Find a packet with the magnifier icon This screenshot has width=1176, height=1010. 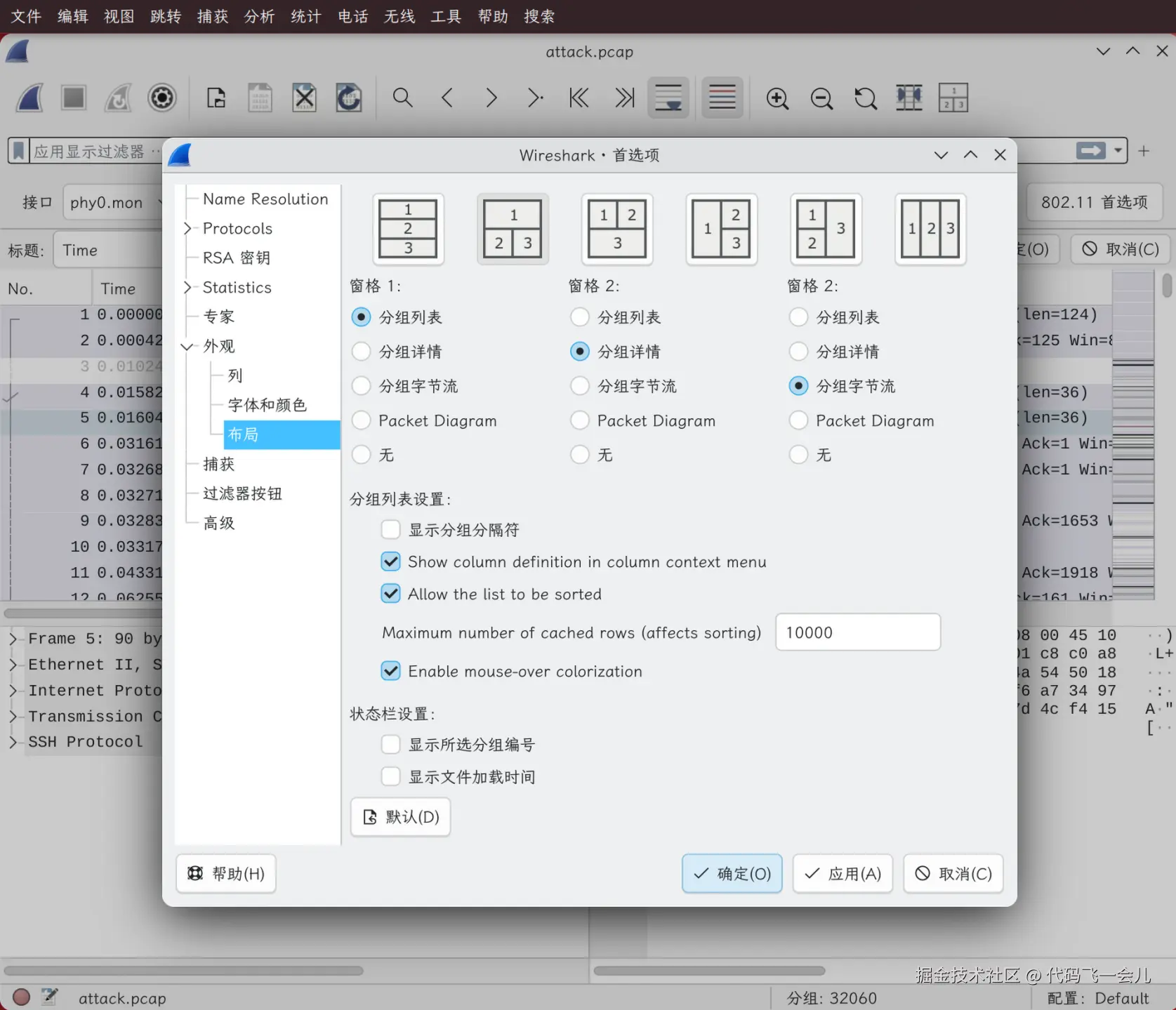pyautogui.click(x=402, y=98)
